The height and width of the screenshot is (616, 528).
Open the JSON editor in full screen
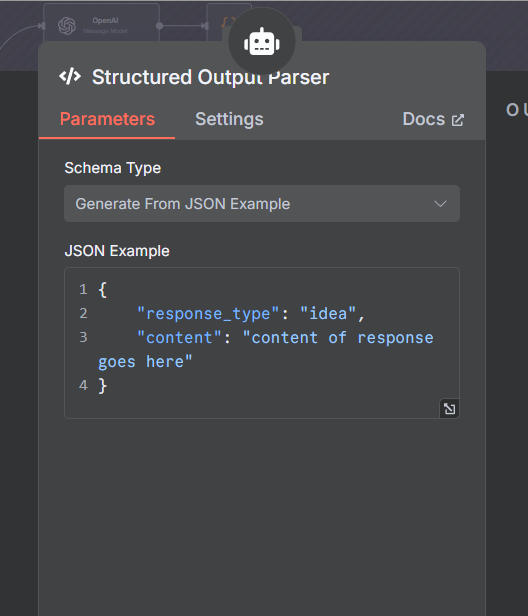(x=449, y=409)
